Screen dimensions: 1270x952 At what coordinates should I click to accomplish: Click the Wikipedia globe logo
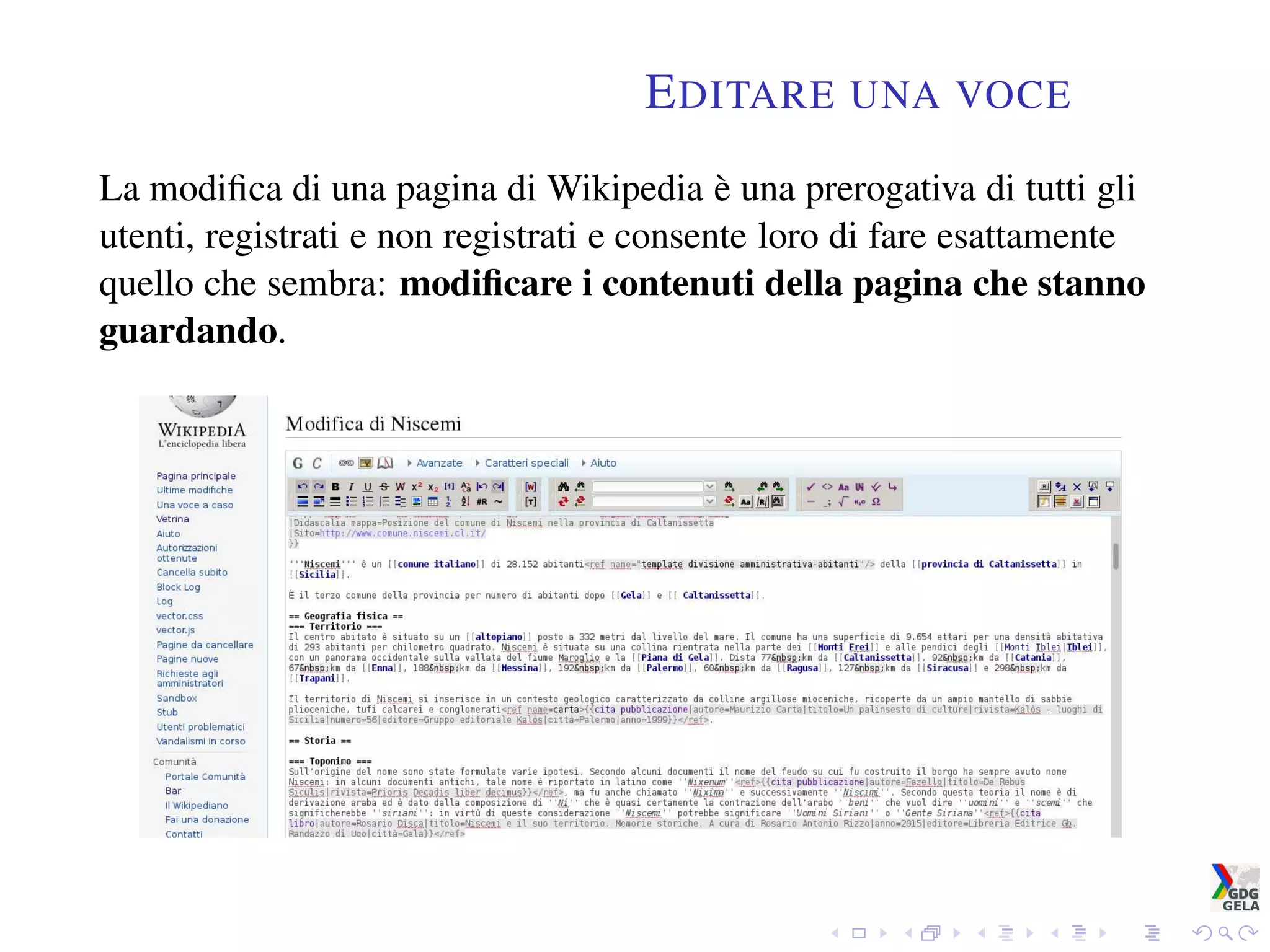pos(202,406)
